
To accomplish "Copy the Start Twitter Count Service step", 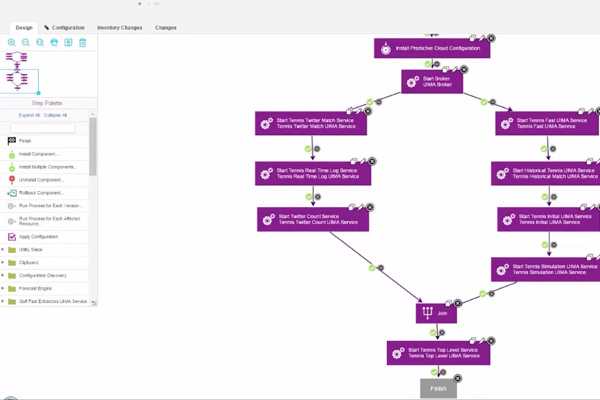I will click(x=352, y=207).
